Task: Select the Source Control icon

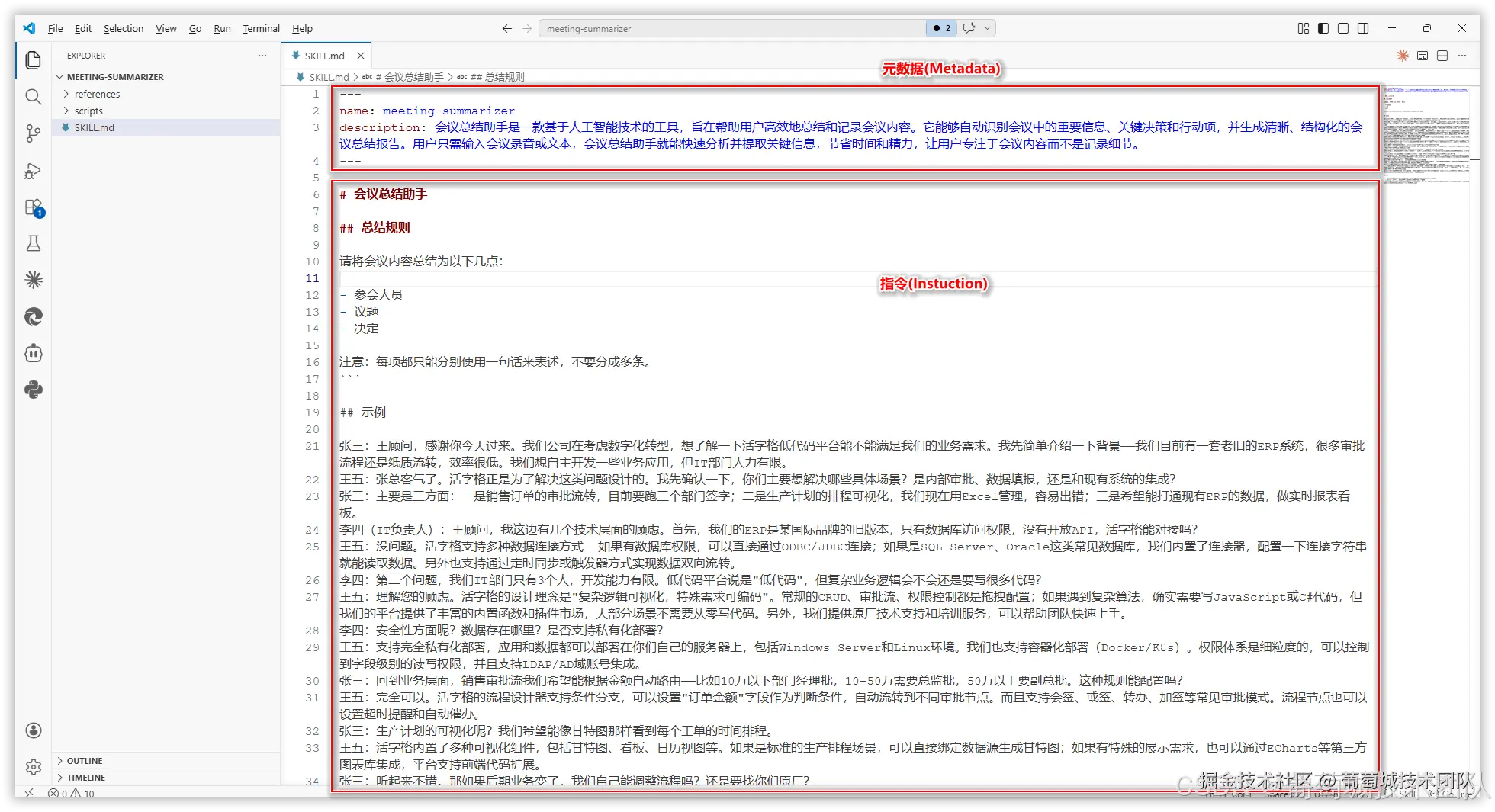Action: click(33, 133)
